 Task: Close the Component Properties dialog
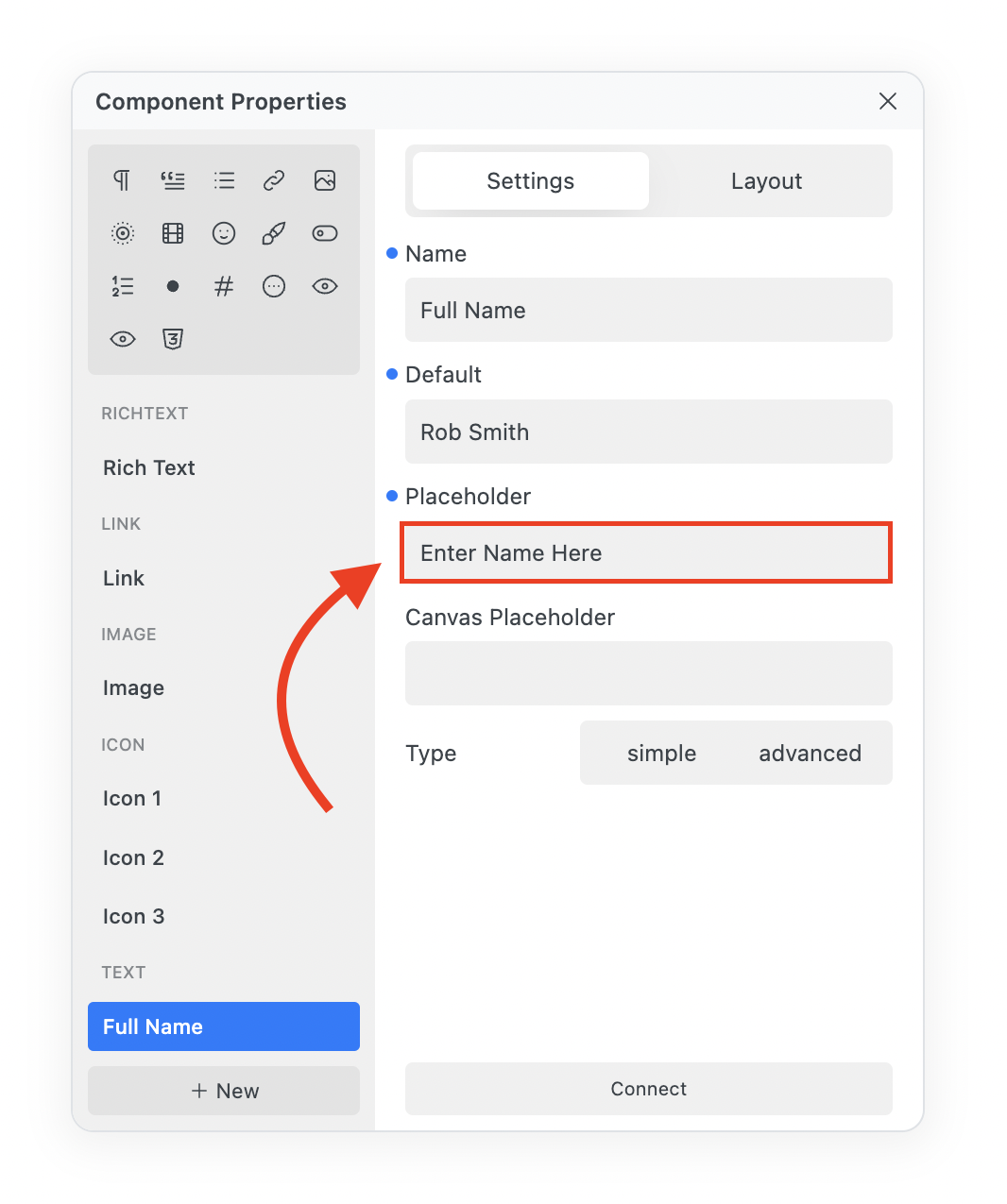[887, 102]
